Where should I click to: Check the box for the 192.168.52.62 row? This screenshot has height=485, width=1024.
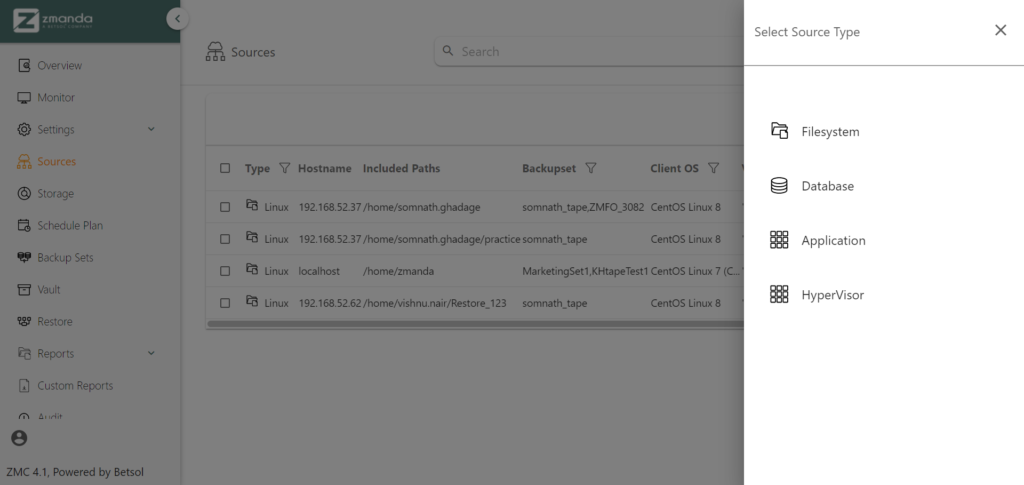click(225, 303)
